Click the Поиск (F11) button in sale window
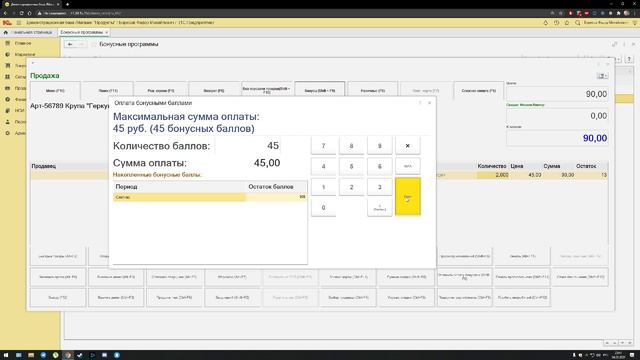 (x=108, y=91)
